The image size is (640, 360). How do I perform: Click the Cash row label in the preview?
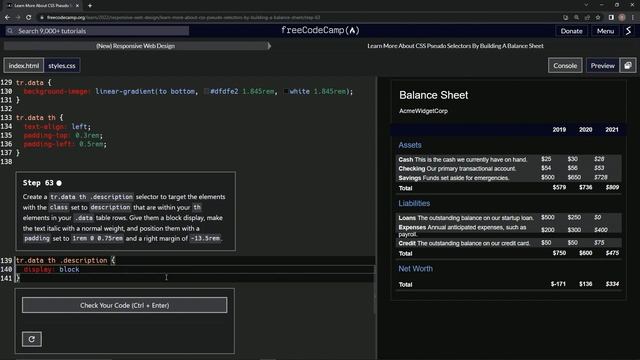pos(406,160)
